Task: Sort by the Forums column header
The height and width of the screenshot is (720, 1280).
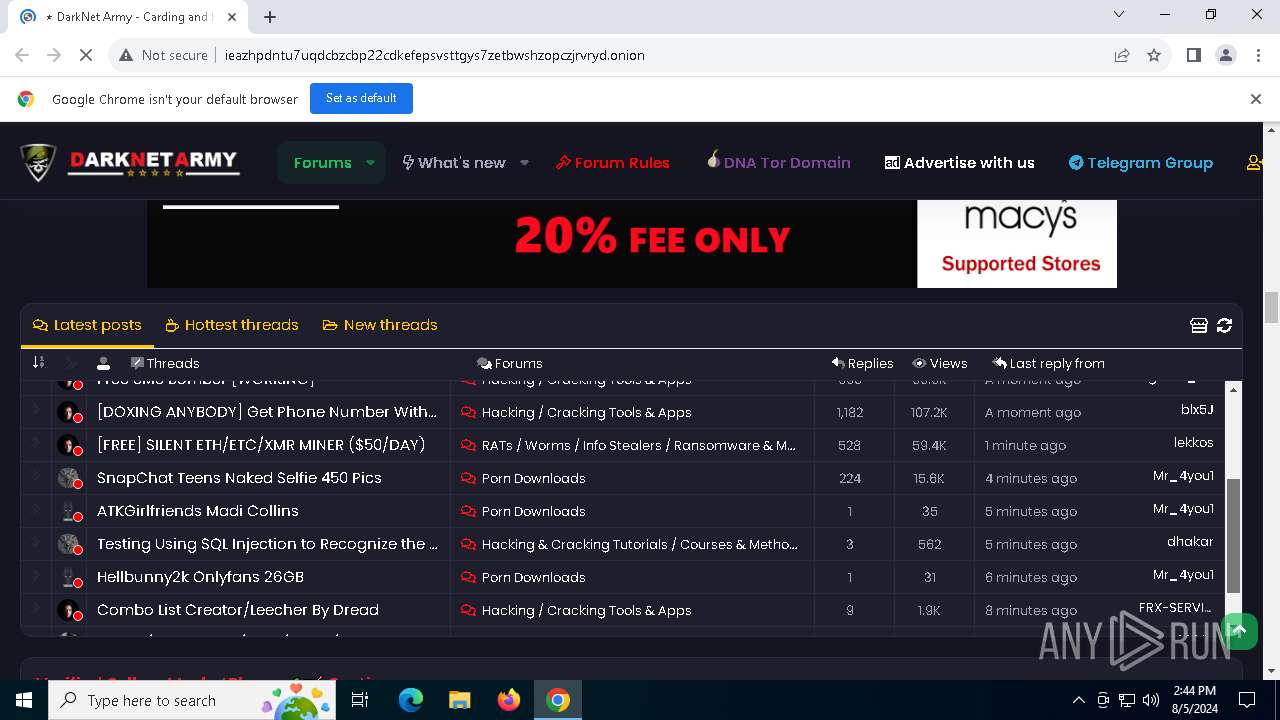Action: click(510, 363)
